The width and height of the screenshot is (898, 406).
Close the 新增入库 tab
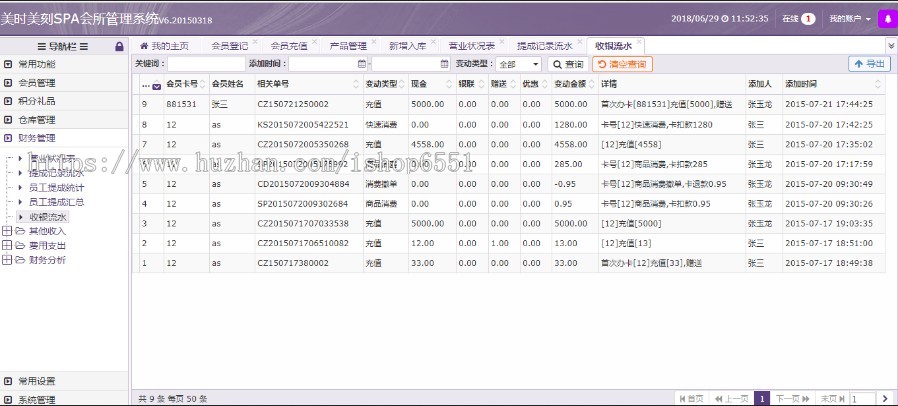coord(432,42)
